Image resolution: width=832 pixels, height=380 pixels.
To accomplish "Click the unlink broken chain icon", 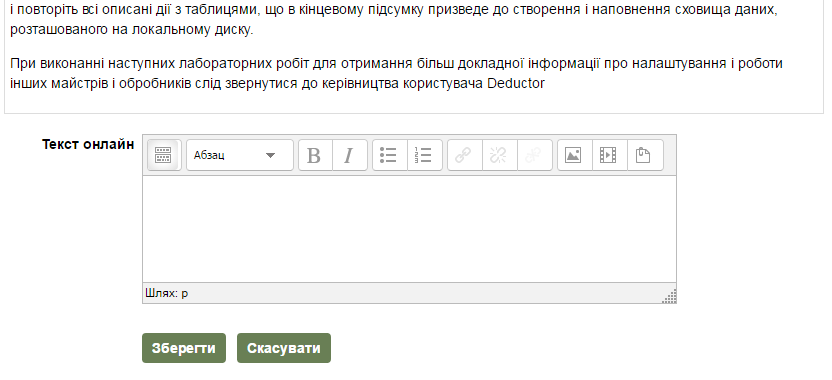I will [x=499, y=155].
